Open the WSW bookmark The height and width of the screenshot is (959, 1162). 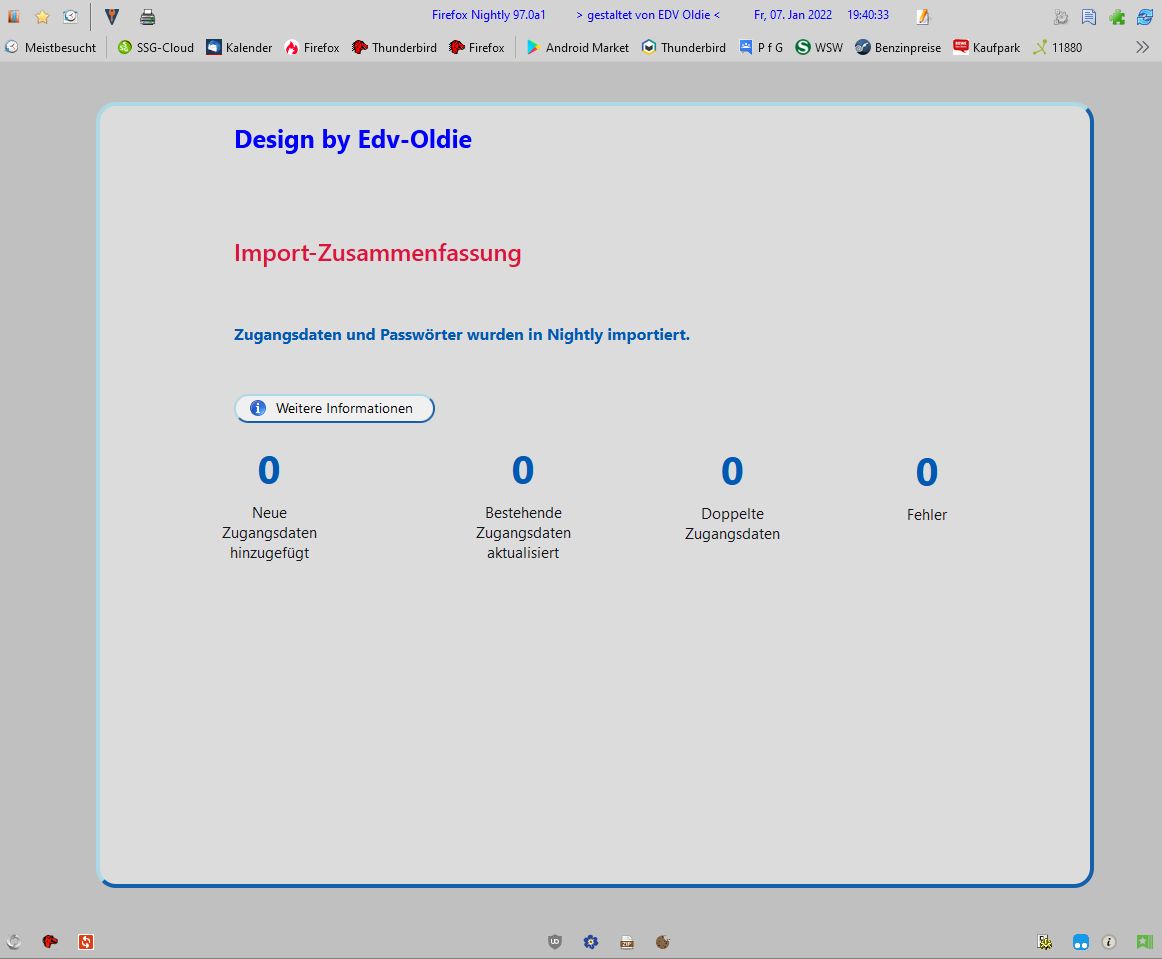click(819, 47)
